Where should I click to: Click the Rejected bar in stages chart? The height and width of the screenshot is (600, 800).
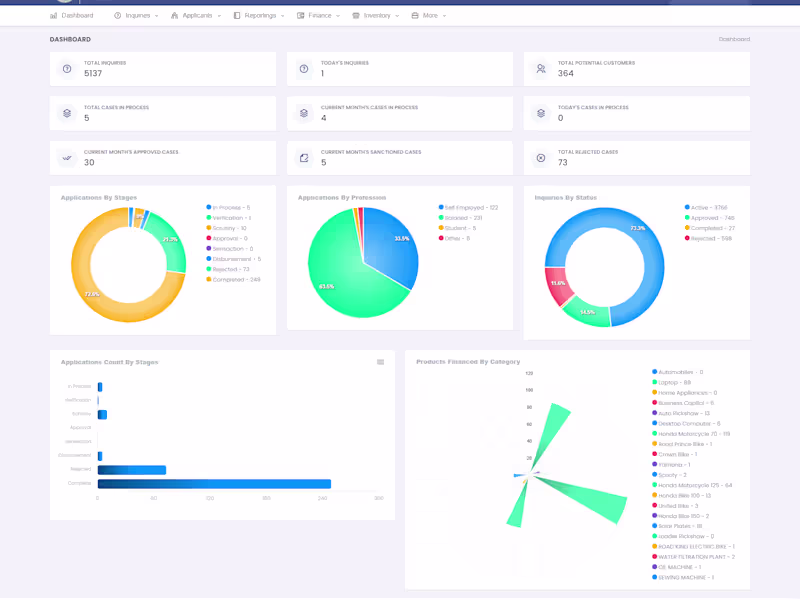[132, 470]
